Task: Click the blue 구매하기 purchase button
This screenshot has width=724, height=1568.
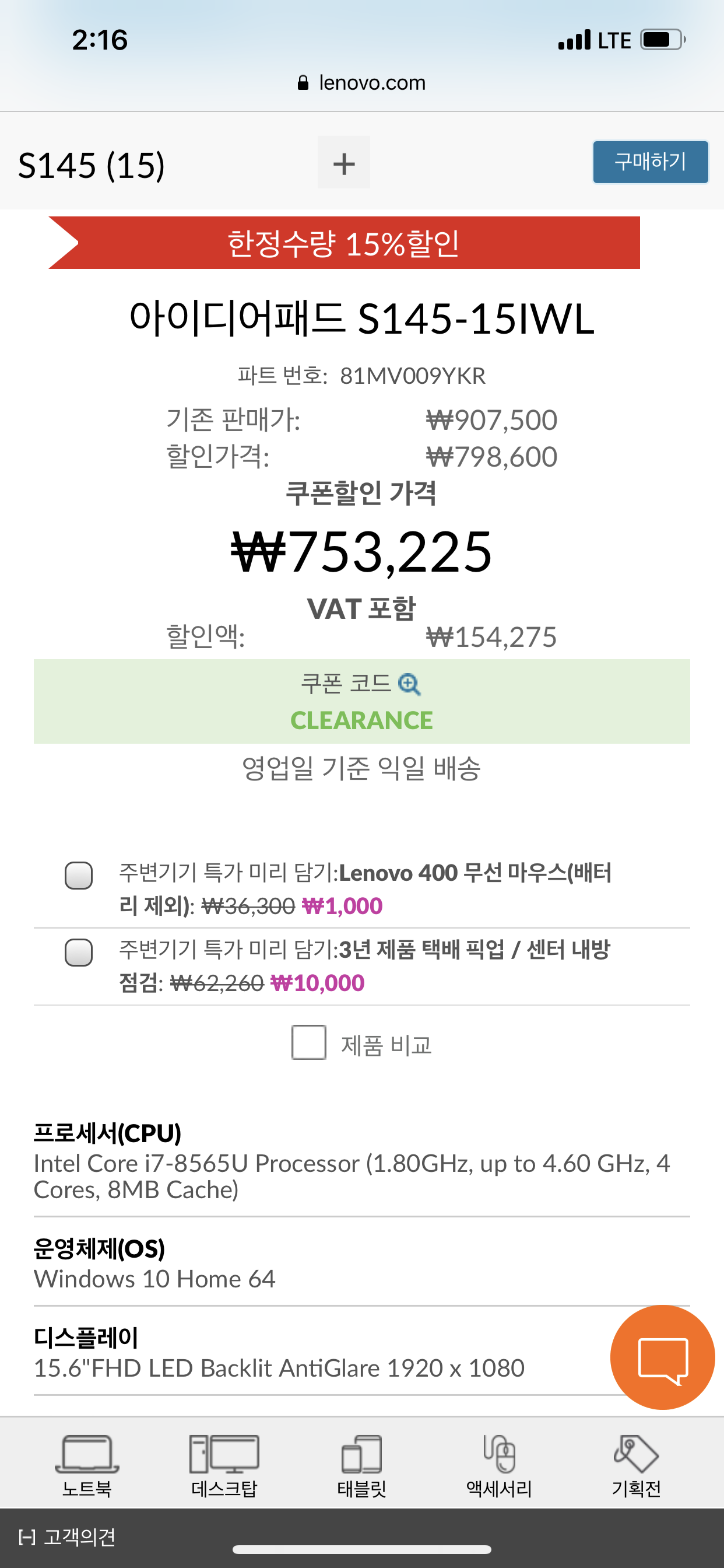Action: 651,162
